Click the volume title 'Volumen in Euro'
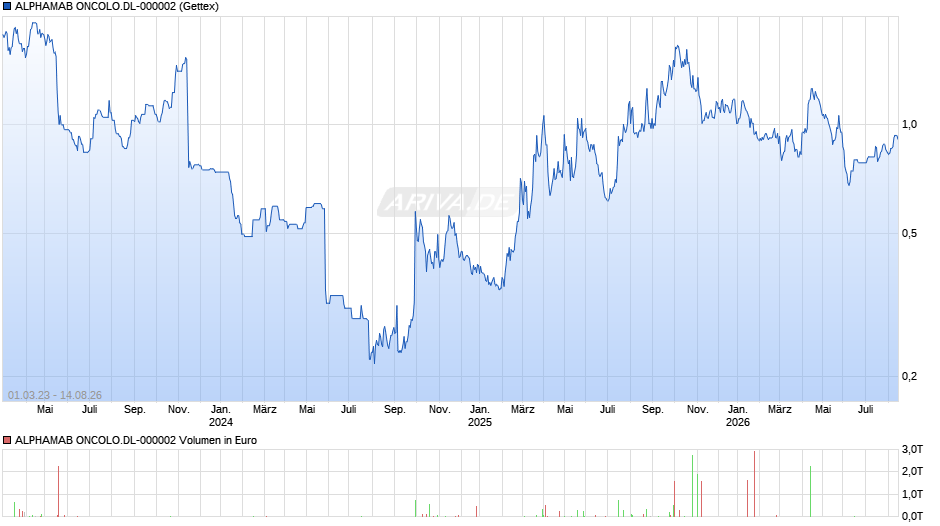Viewport: 940px width, 526px height. pos(218,440)
